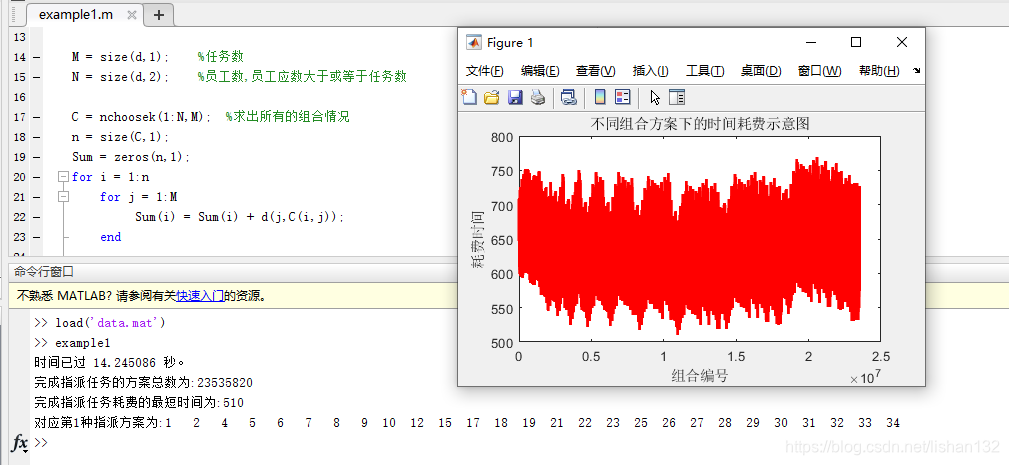Open the 编辑(E) menu in Figure 1
This screenshot has width=1009, height=465.
click(540, 71)
